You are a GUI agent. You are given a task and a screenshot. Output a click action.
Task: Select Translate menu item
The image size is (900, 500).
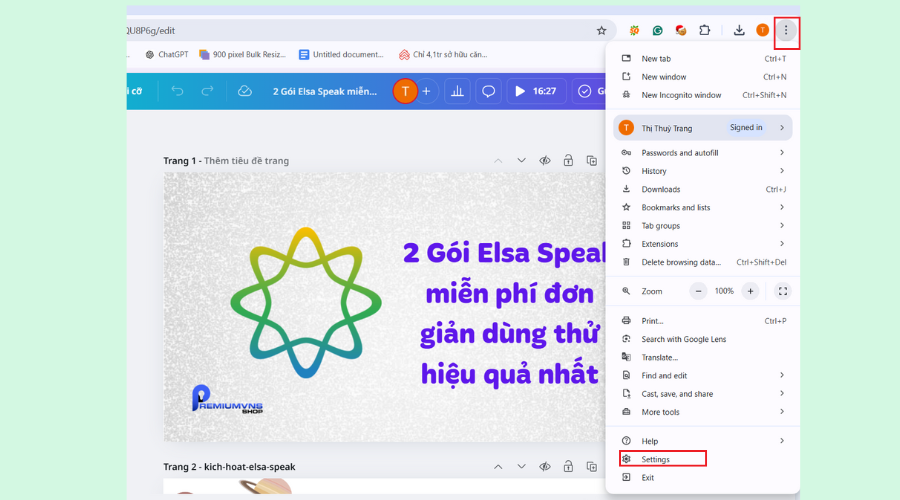point(703,358)
